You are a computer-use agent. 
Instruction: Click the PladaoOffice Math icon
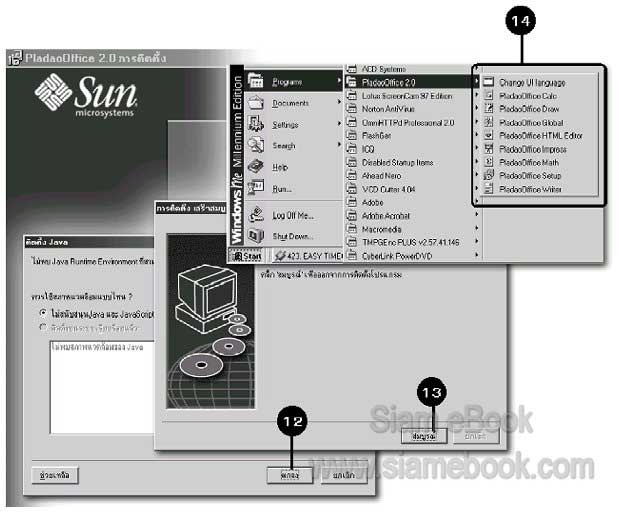tap(489, 162)
